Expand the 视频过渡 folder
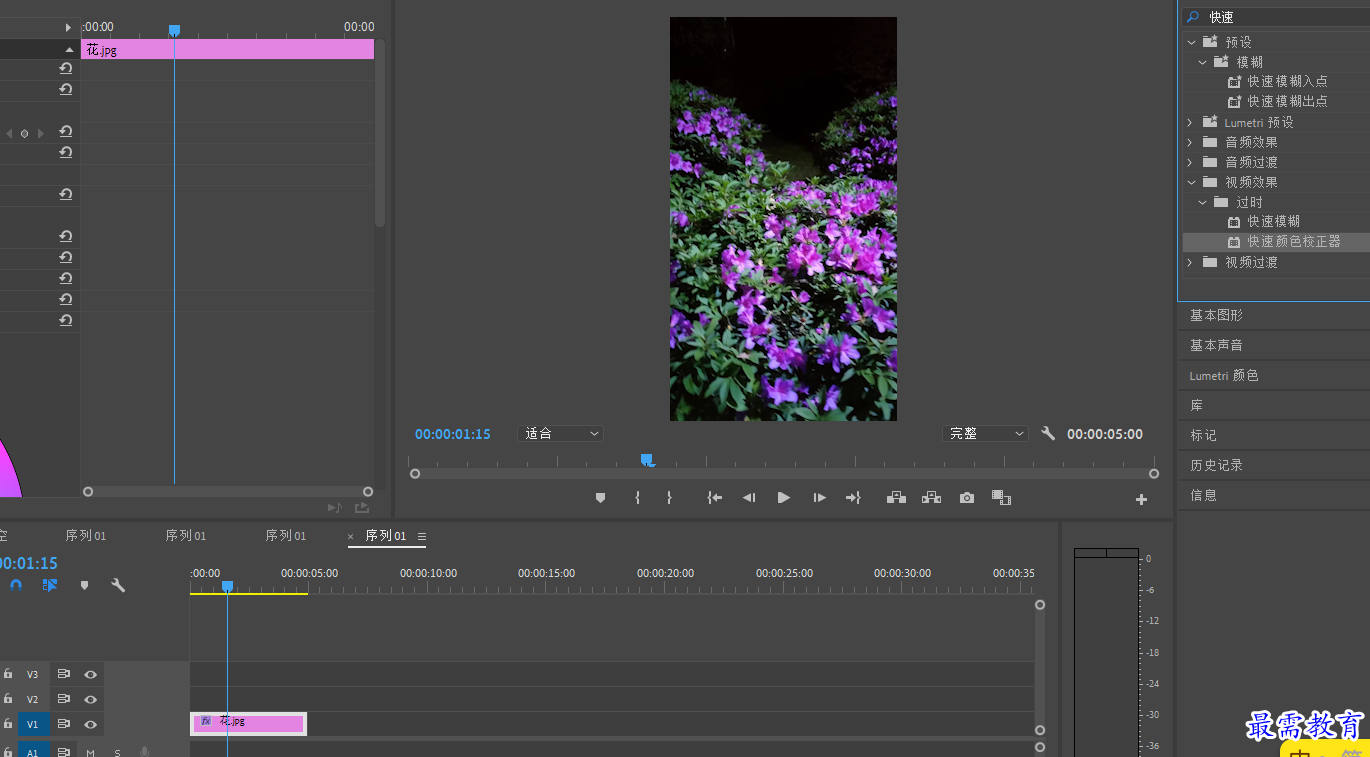Viewport: 1370px width, 757px height. coord(1190,262)
